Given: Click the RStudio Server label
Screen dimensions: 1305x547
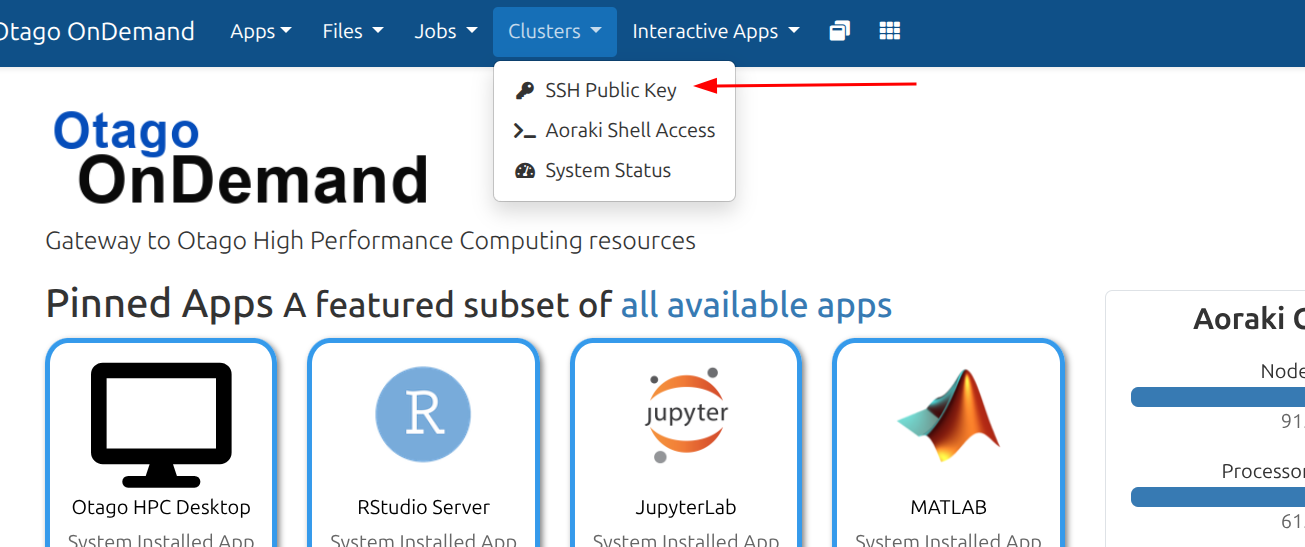Looking at the screenshot, I should point(423,507).
